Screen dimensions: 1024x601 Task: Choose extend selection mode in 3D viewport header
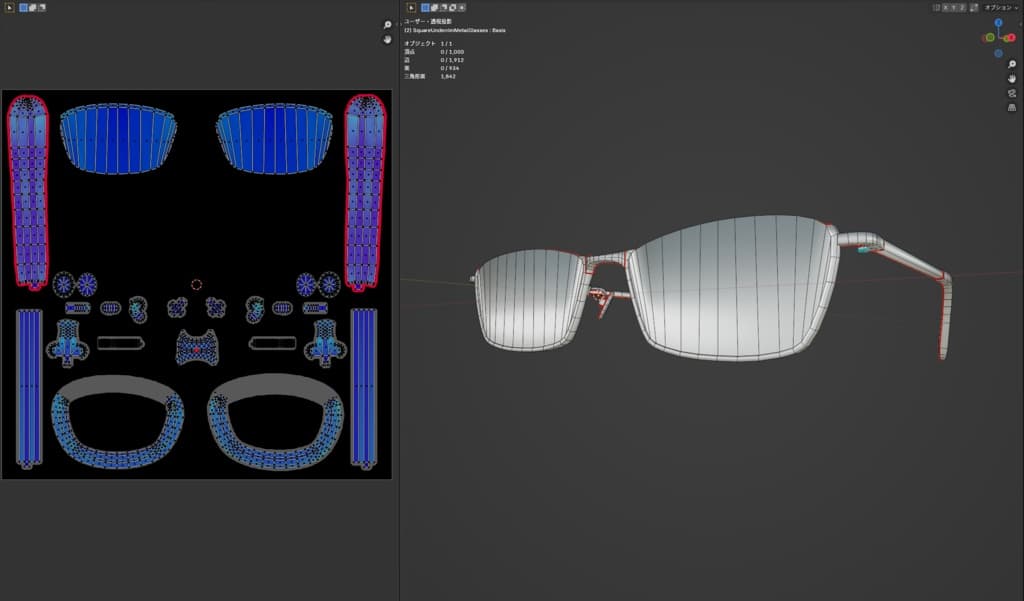[x=436, y=7]
